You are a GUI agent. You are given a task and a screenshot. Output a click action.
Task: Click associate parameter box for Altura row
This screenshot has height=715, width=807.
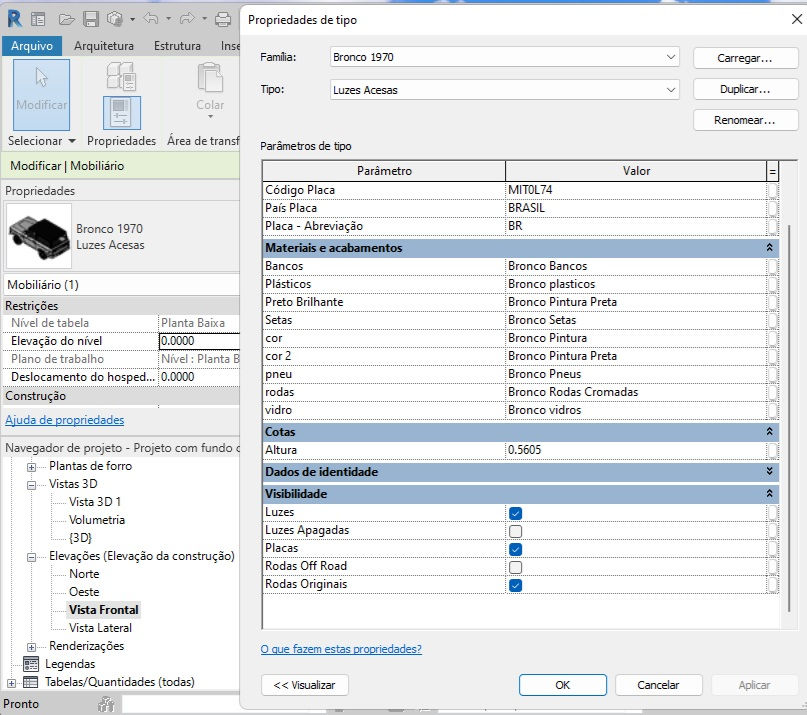(772, 450)
